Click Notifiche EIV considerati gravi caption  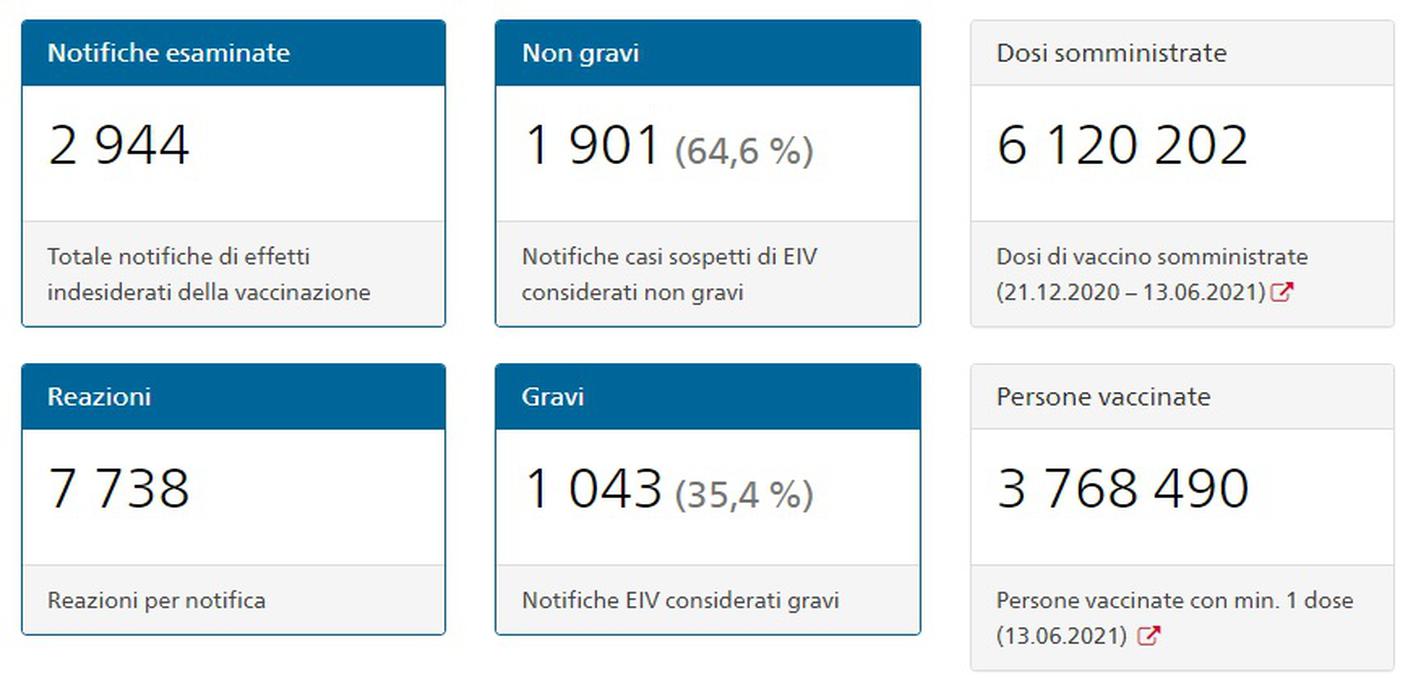(680, 601)
